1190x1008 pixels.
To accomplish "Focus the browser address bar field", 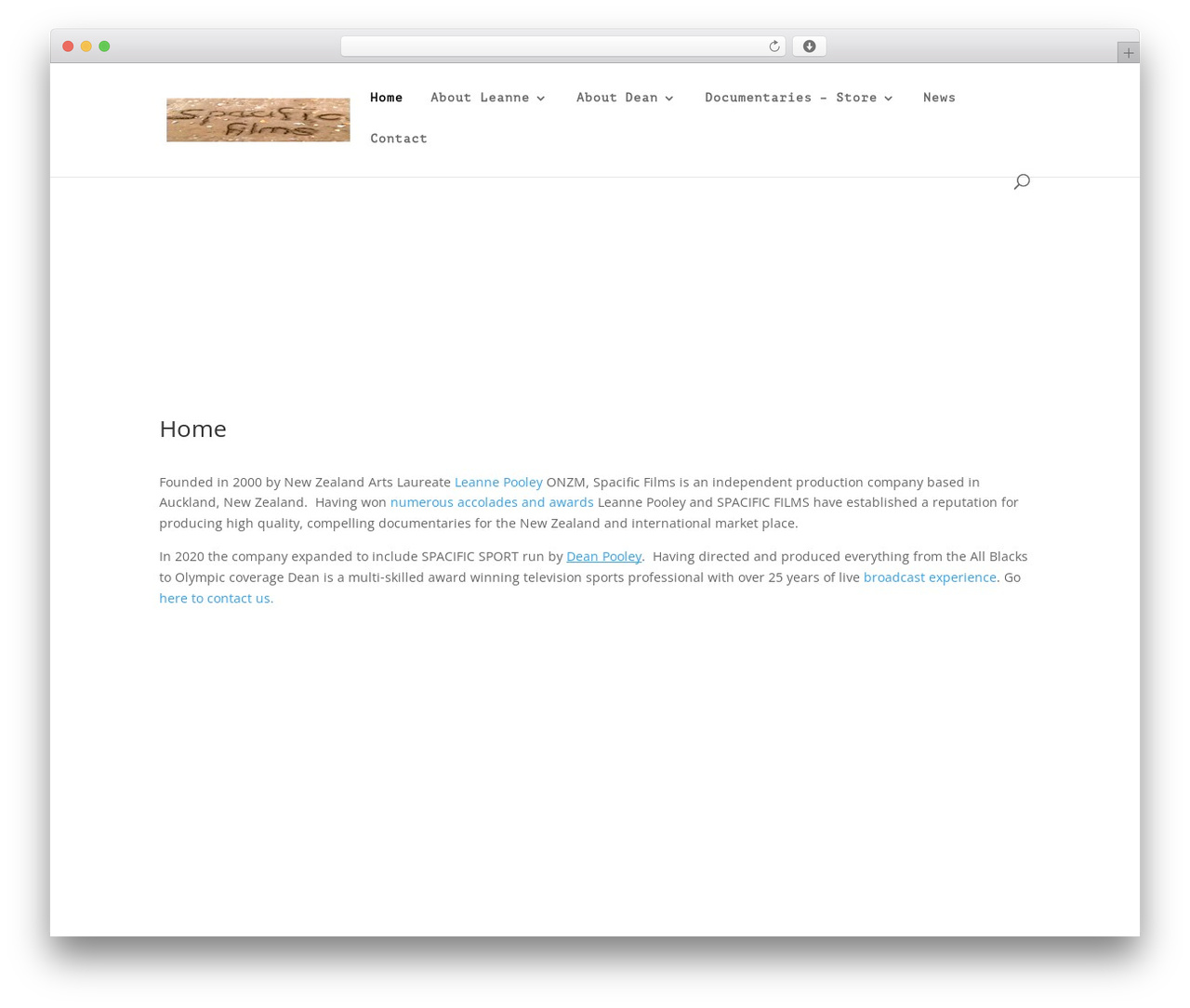I will click(562, 46).
